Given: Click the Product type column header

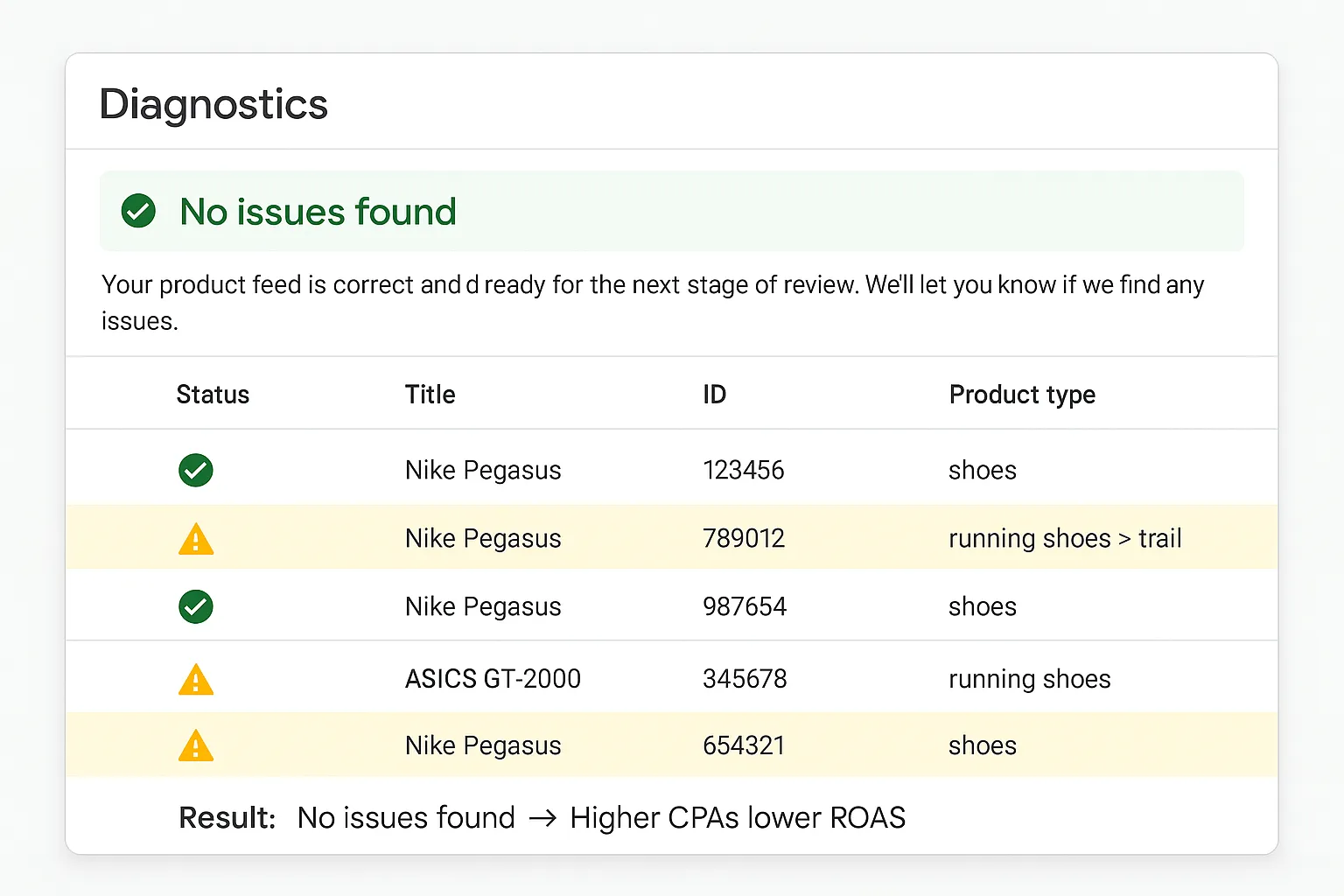Looking at the screenshot, I should point(1022,395).
